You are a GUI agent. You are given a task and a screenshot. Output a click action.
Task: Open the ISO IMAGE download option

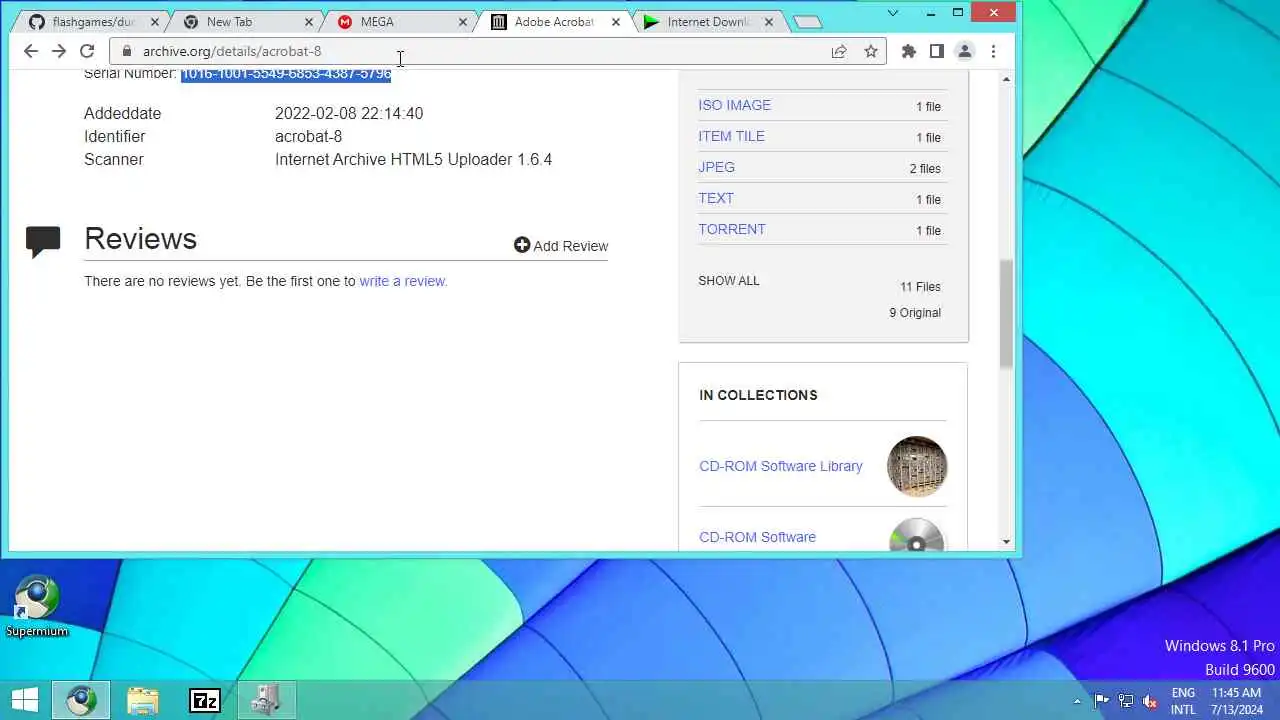(x=734, y=105)
